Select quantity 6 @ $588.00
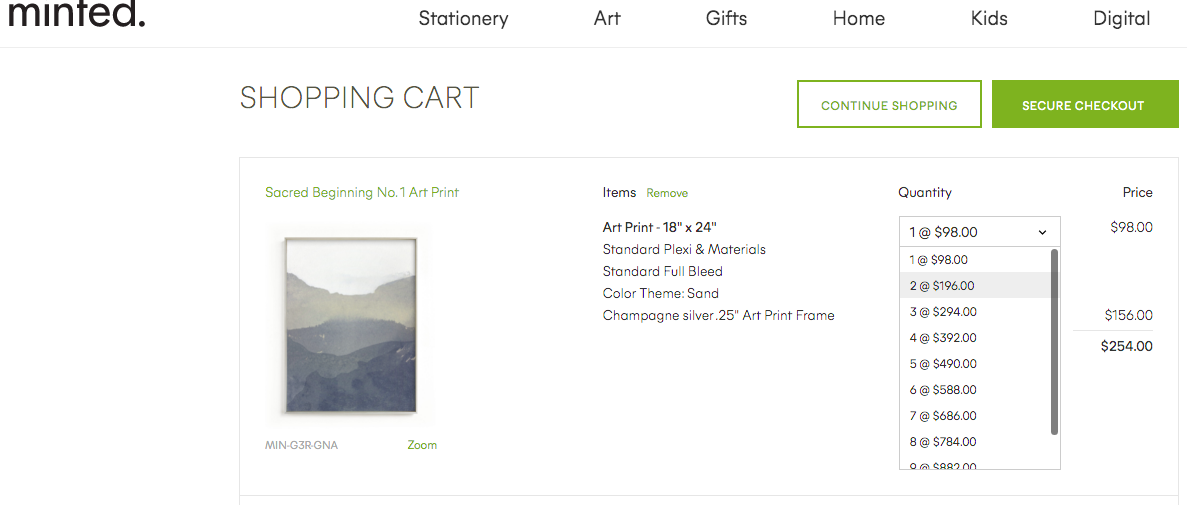Image resolution: width=1187 pixels, height=505 pixels. click(x=974, y=389)
